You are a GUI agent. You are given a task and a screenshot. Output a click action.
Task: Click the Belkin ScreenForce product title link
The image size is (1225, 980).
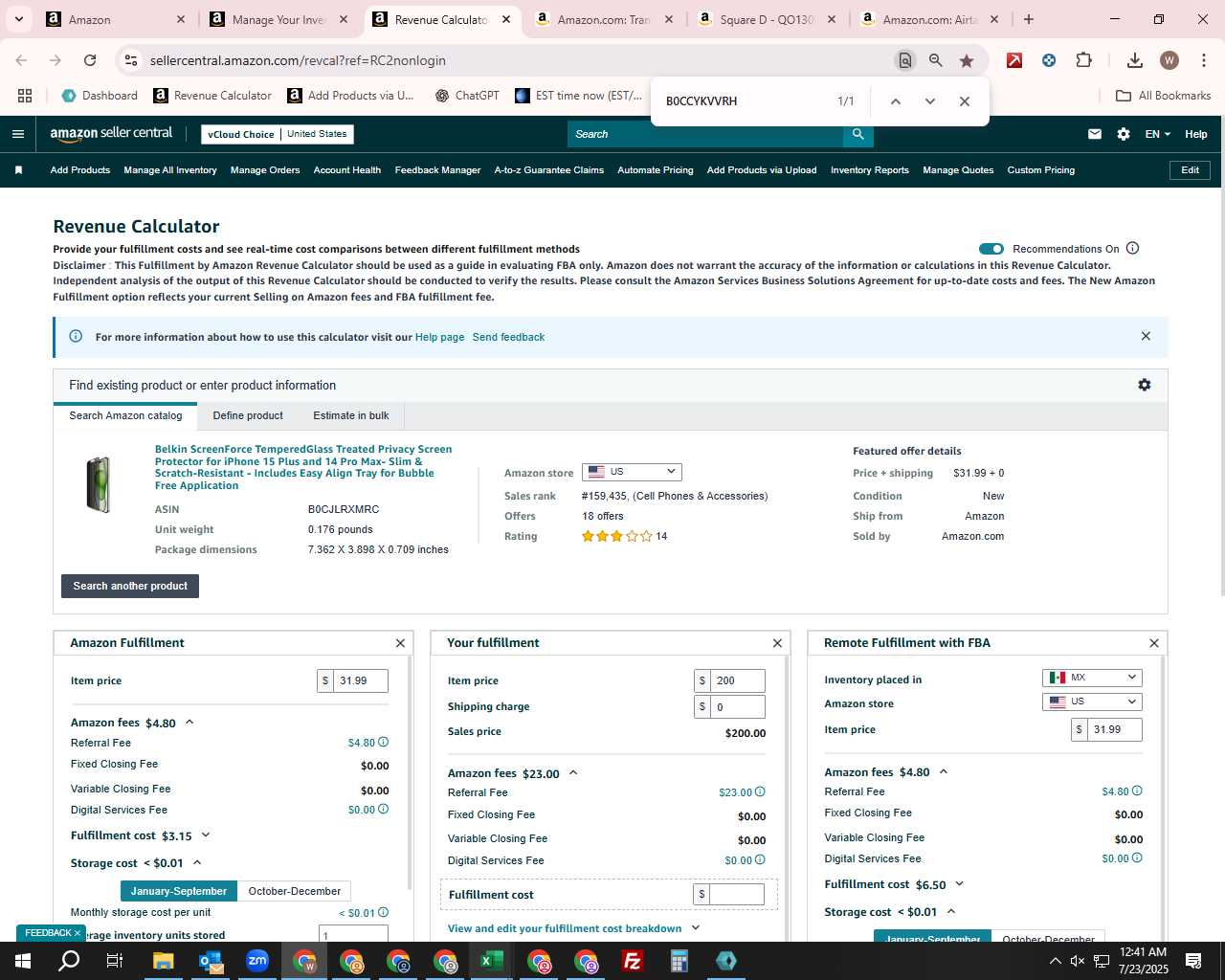pyautogui.click(x=303, y=467)
